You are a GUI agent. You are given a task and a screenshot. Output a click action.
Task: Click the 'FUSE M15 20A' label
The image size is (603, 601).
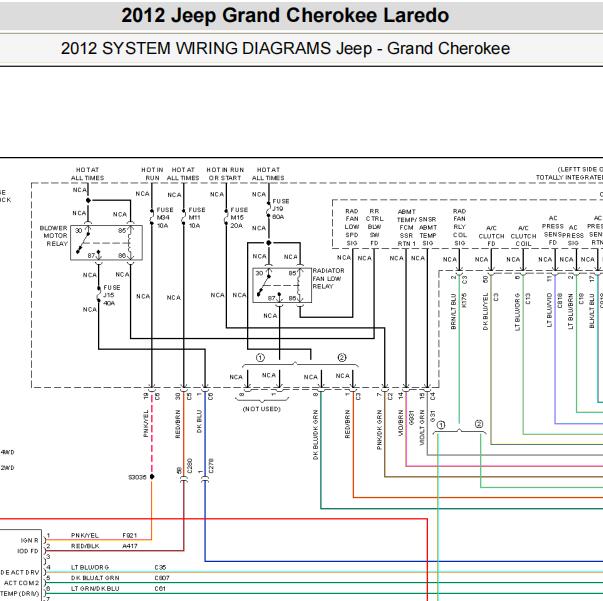point(238,218)
